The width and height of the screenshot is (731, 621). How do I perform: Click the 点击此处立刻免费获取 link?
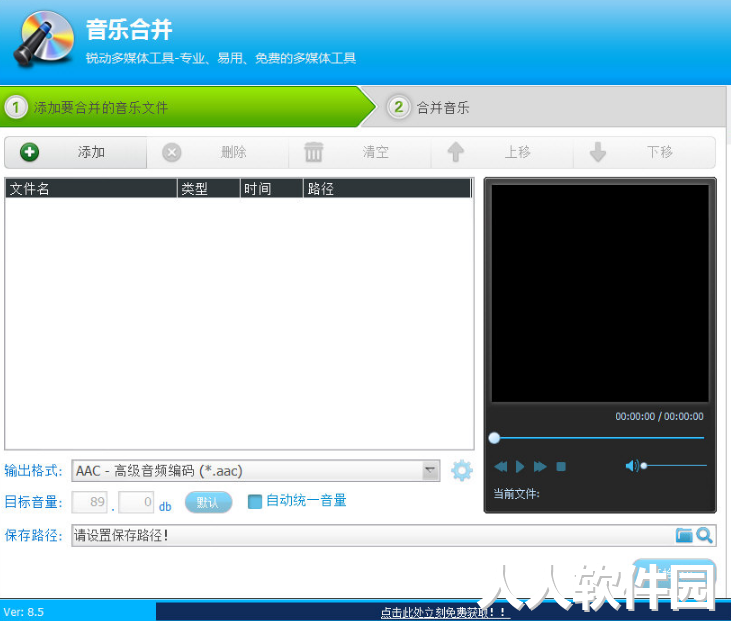446,613
